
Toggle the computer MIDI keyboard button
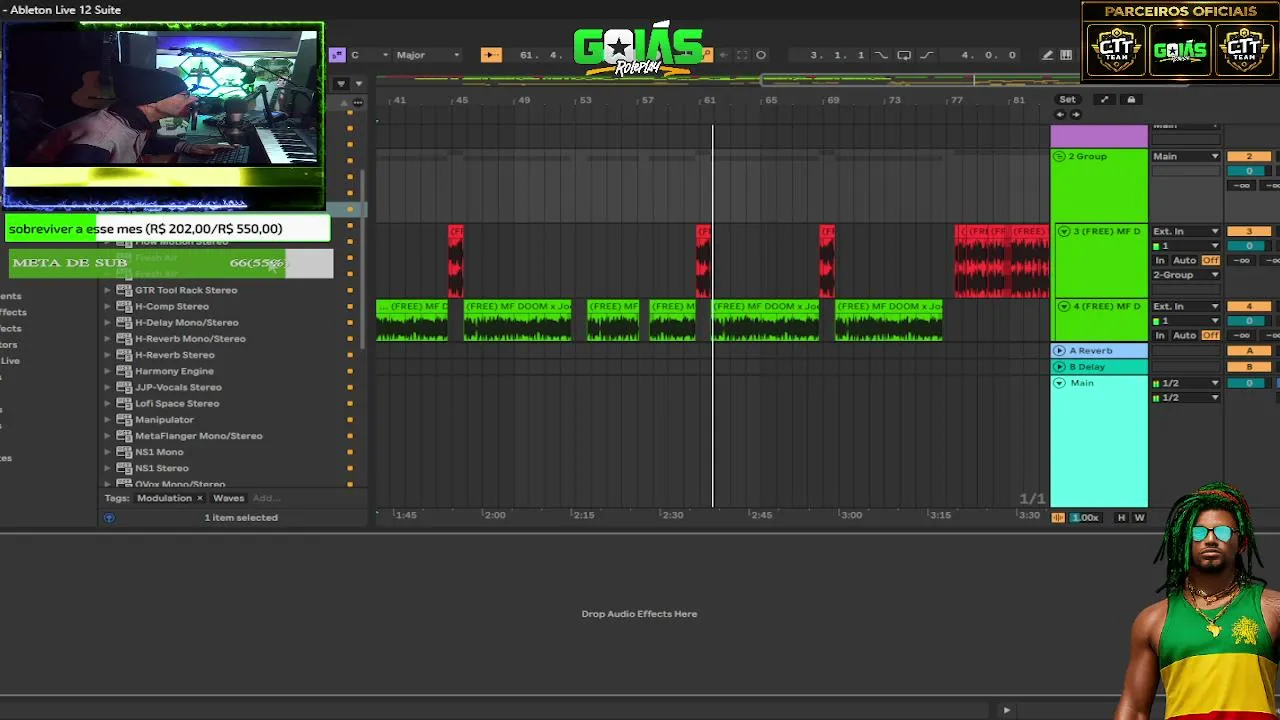[1066, 55]
